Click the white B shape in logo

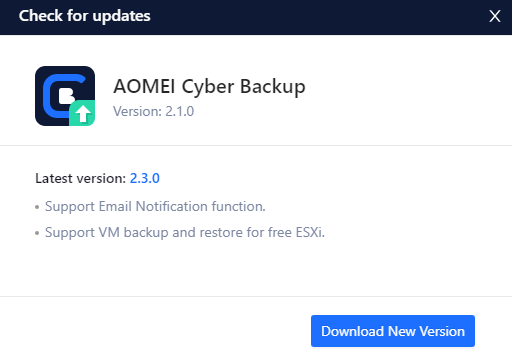pos(67,96)
